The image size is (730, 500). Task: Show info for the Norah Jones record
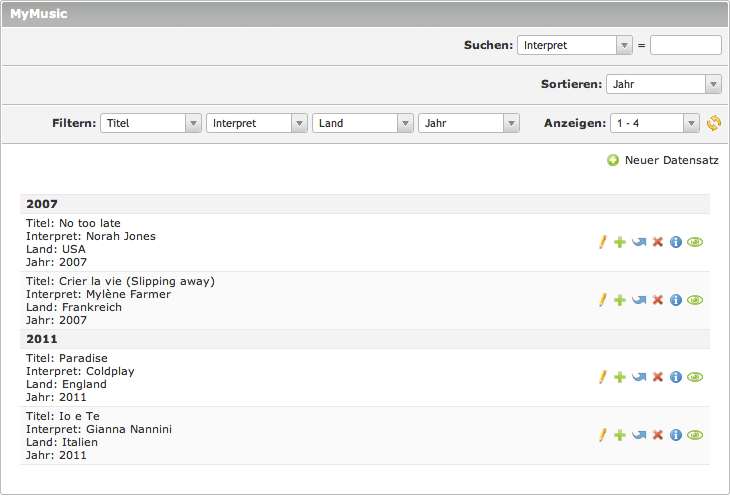(x=676, y=242)
